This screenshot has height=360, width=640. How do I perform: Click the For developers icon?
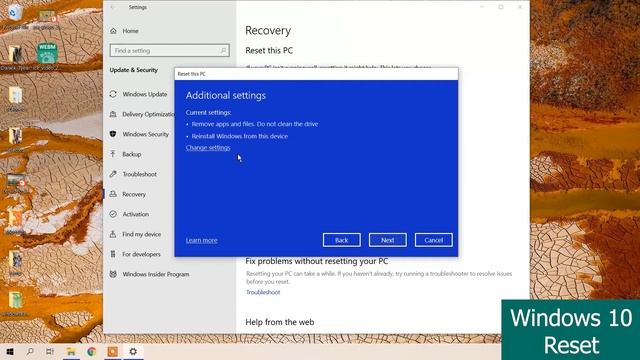coord(113,254)
